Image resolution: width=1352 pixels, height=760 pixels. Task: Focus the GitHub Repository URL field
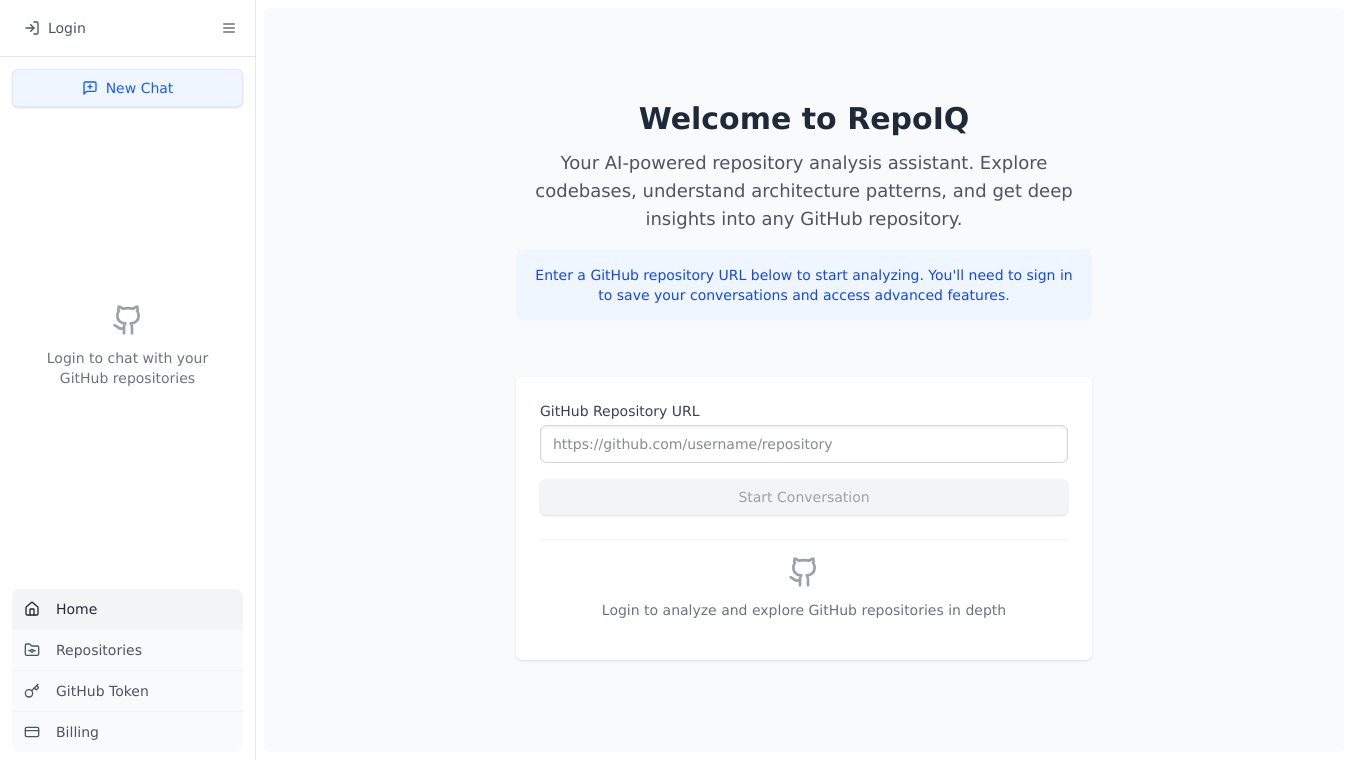(x=803, y=444)
